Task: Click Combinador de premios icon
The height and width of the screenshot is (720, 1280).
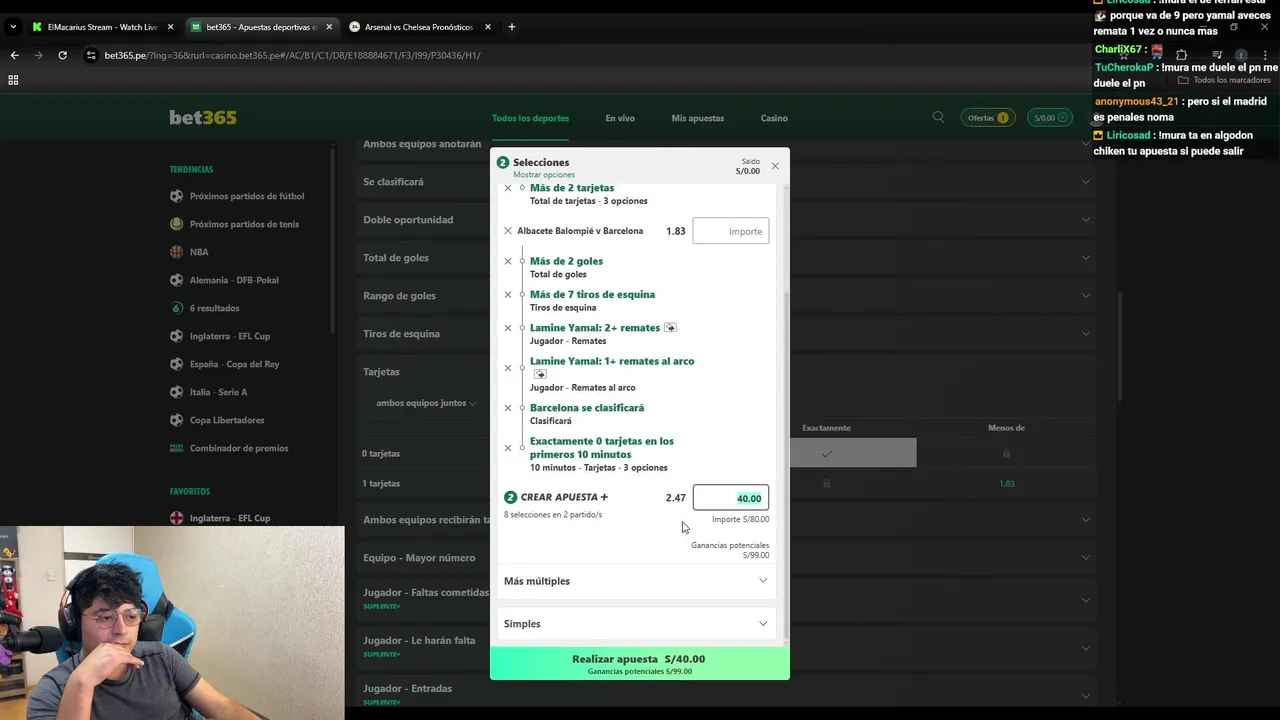Action: coord(177,448)
